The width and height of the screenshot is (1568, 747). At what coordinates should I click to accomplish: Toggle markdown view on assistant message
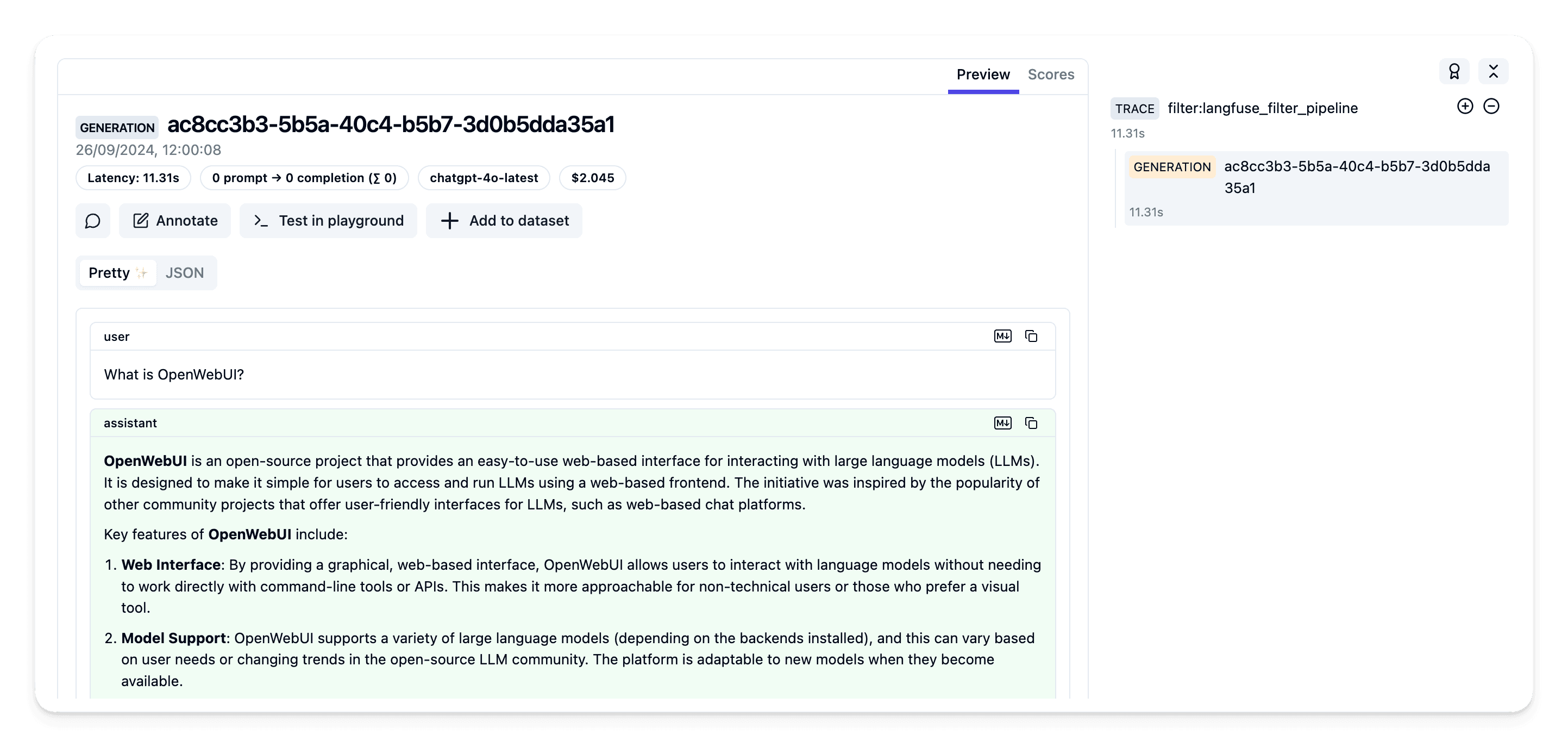pyautogui.click(x=1002, y=423)
